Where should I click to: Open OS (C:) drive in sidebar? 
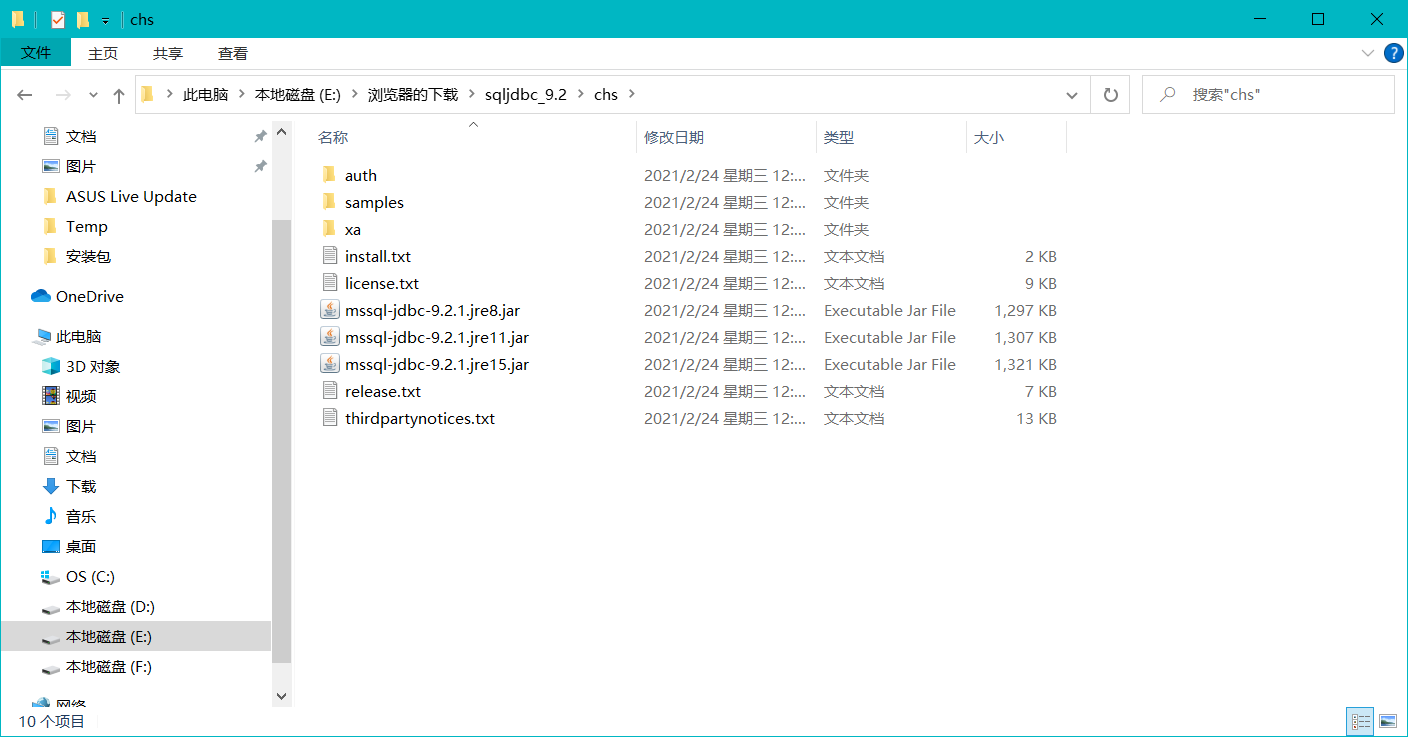(x=78, y=576)
